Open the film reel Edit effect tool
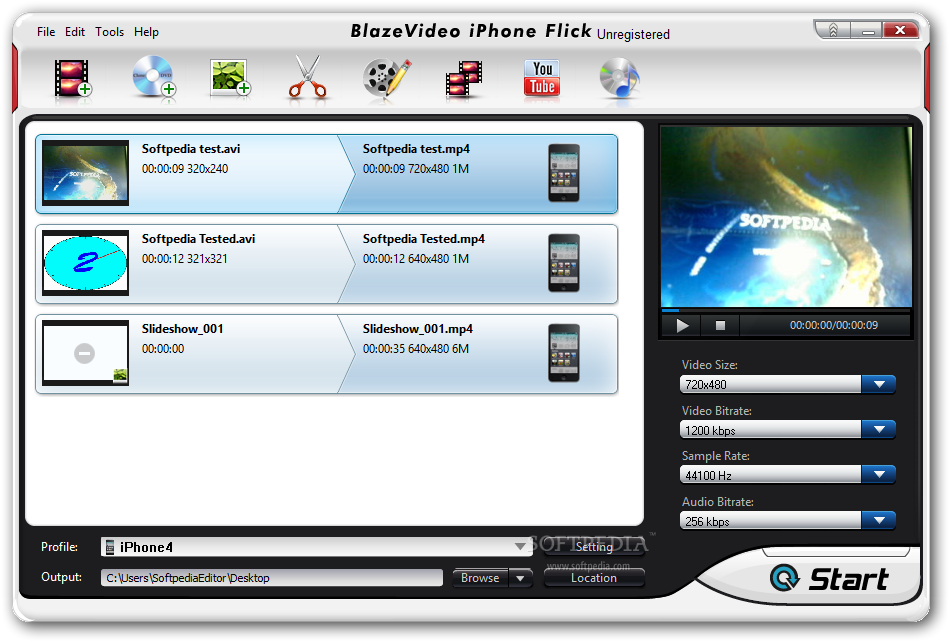The height and width of the screenshot is (642, 950). 387,78
